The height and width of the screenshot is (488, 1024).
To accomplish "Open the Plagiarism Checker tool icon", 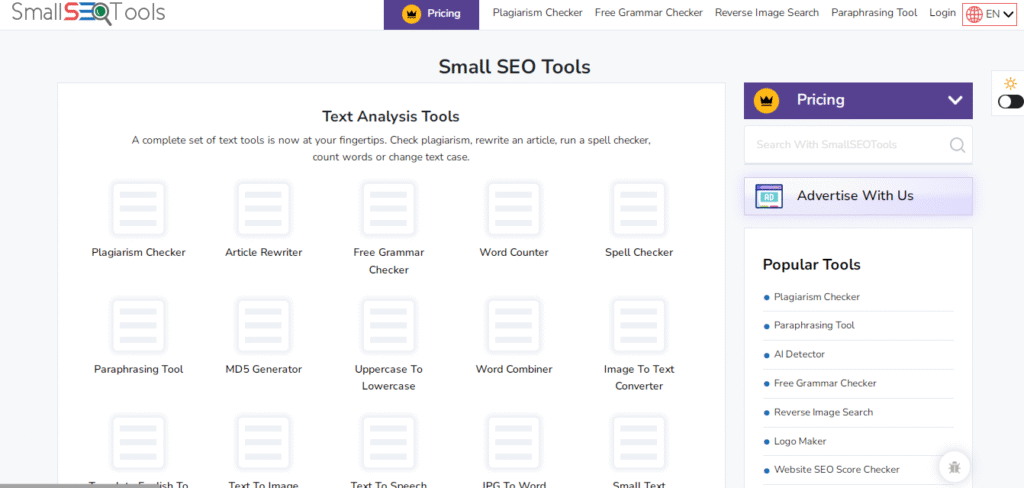I will point(138,208).
